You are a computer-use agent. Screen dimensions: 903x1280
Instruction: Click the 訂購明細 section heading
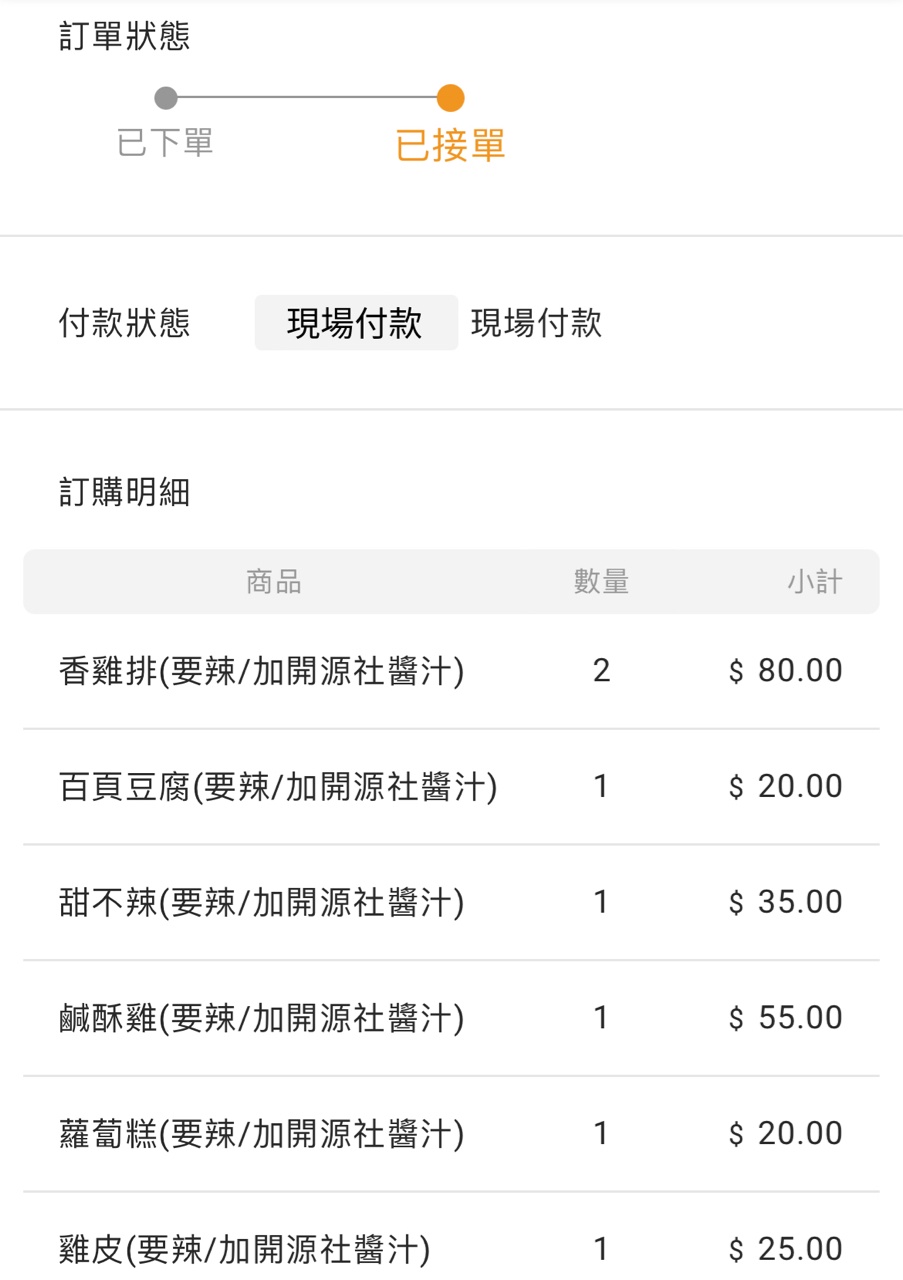coord(124,492)
